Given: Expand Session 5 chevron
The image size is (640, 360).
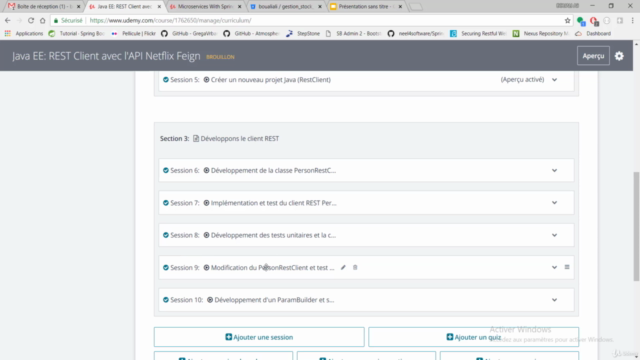Looking at the screenshot, I should click(554, 80).
